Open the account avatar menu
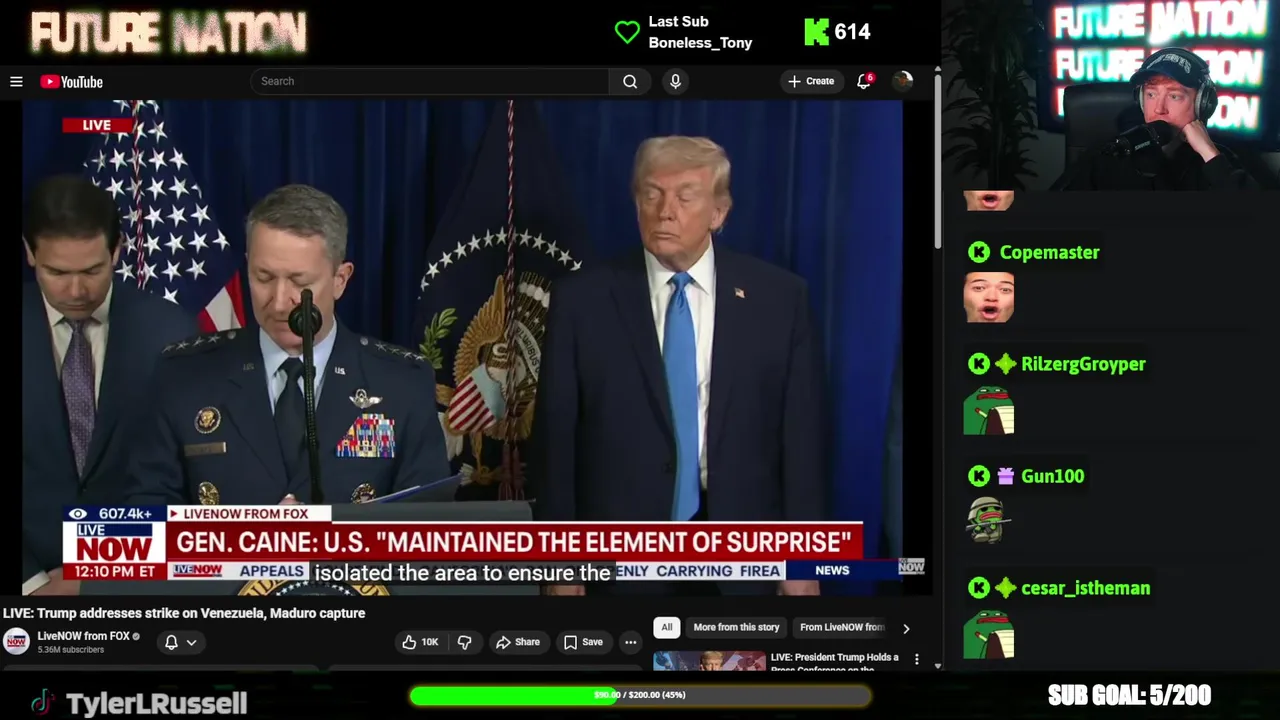Image resolution: width=1280 pixels, height=720 pixels. pyautogui.click(x=902, y=81)
